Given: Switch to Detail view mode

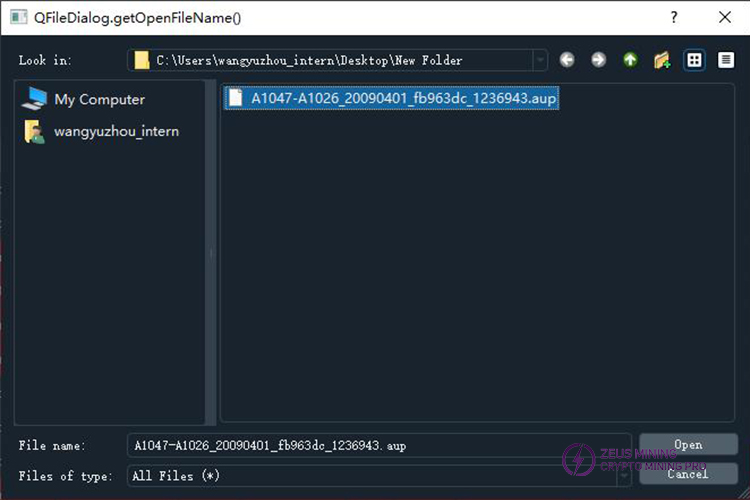Looking at the screenshot, I should 725,60.
